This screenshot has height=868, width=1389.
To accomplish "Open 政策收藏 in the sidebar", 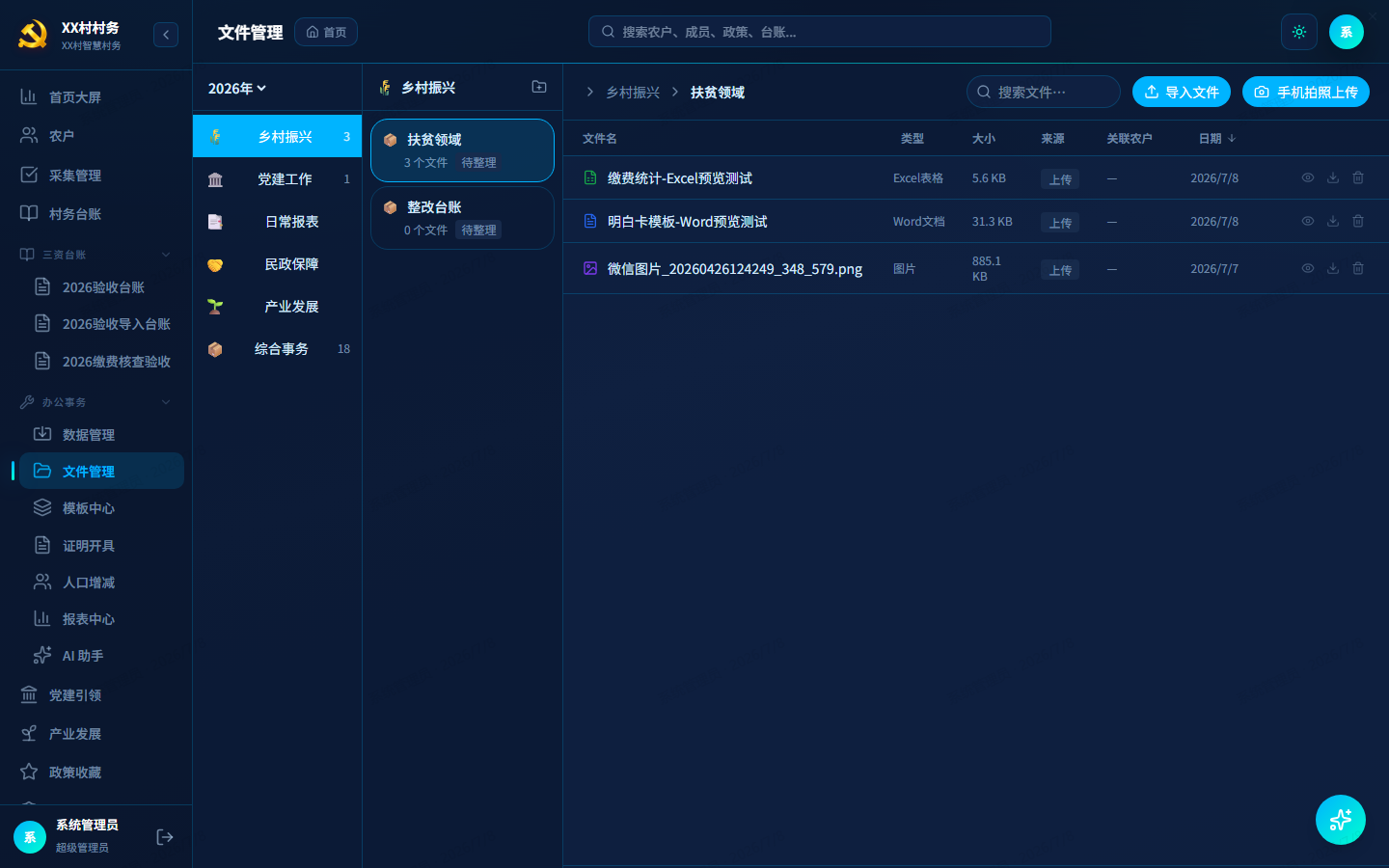I will click(x=96, y=773).
